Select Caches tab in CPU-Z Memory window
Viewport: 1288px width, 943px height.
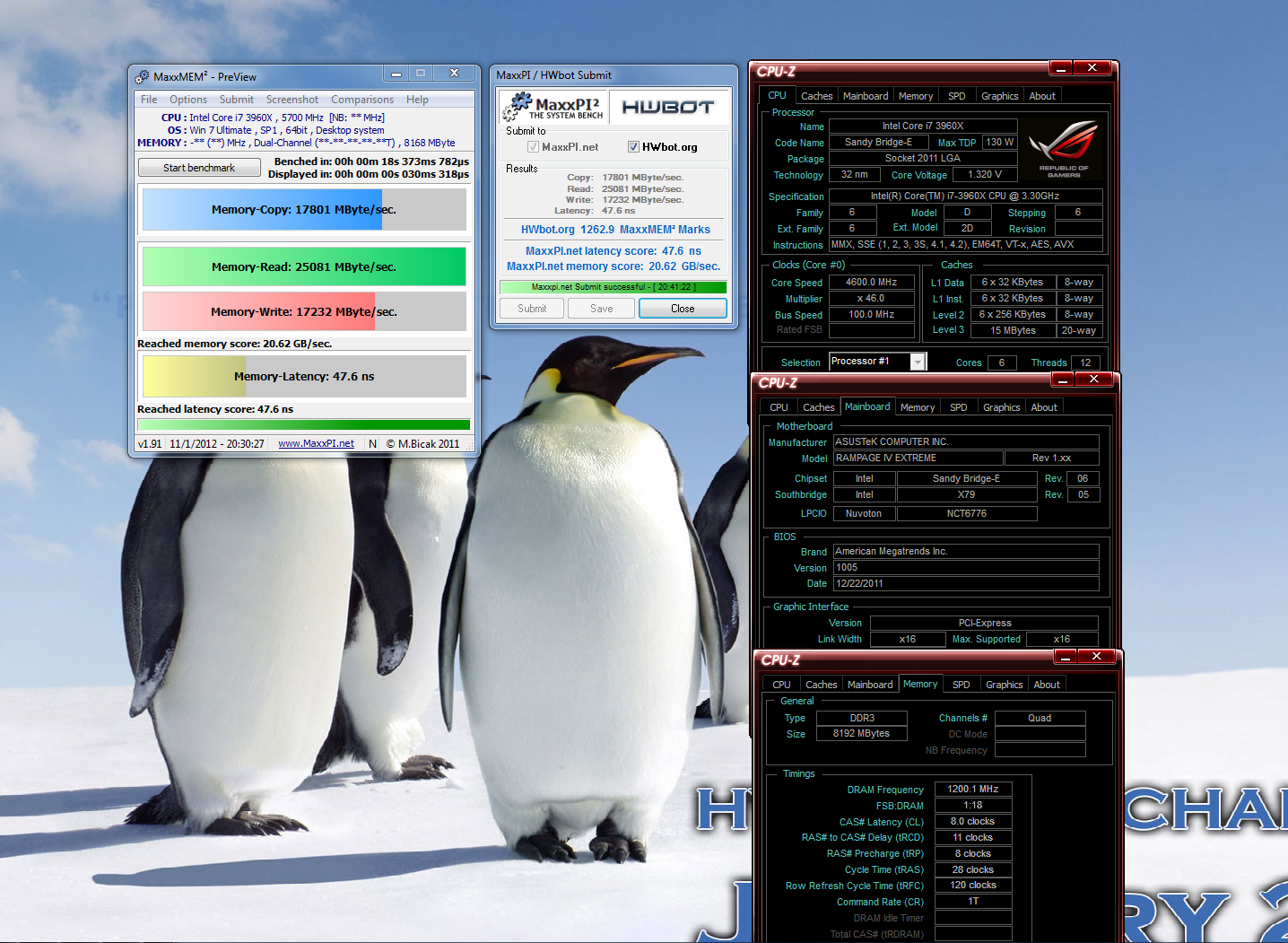(x=822, y=685)
